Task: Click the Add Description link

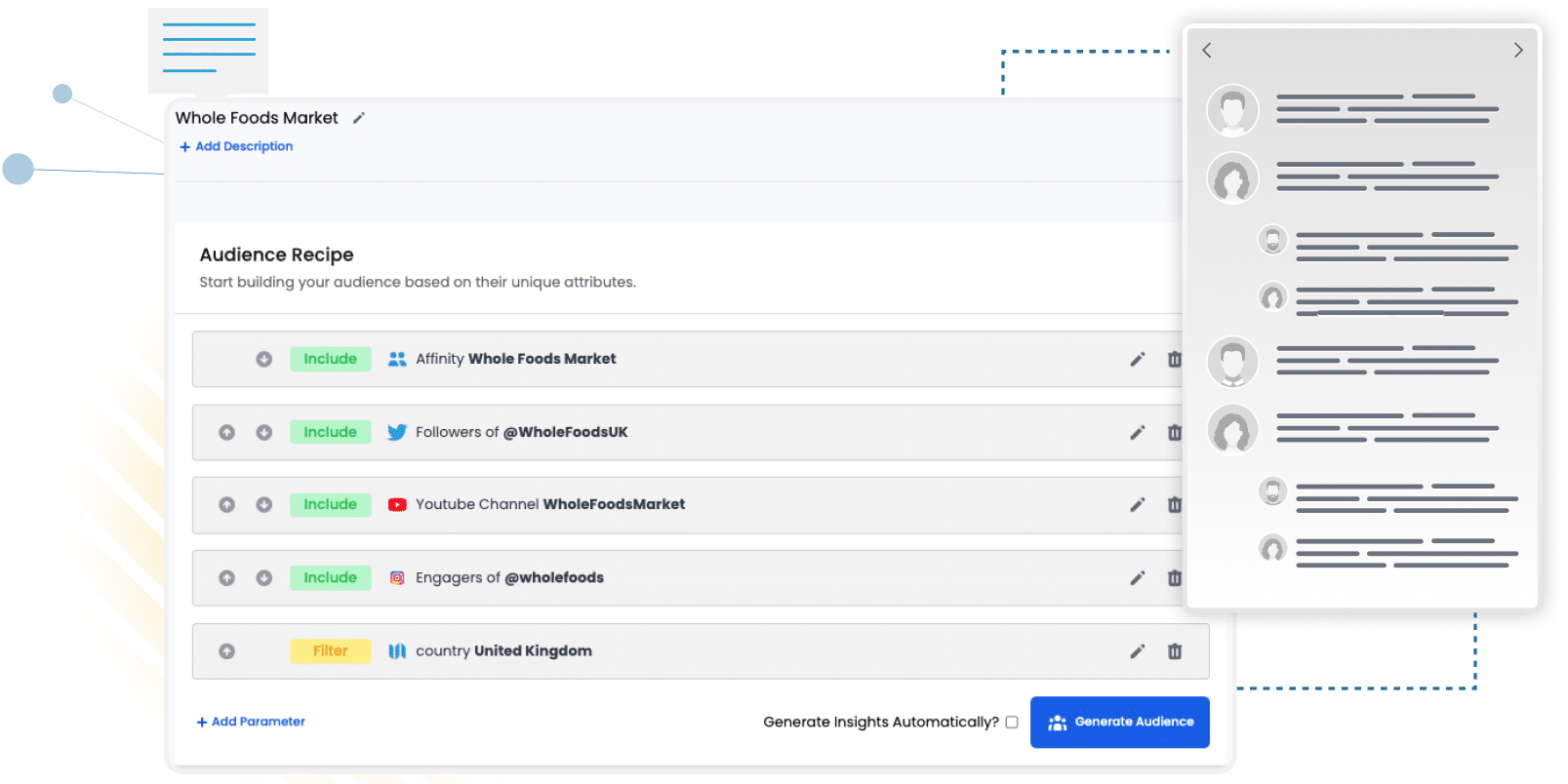Action: [236, 146]
